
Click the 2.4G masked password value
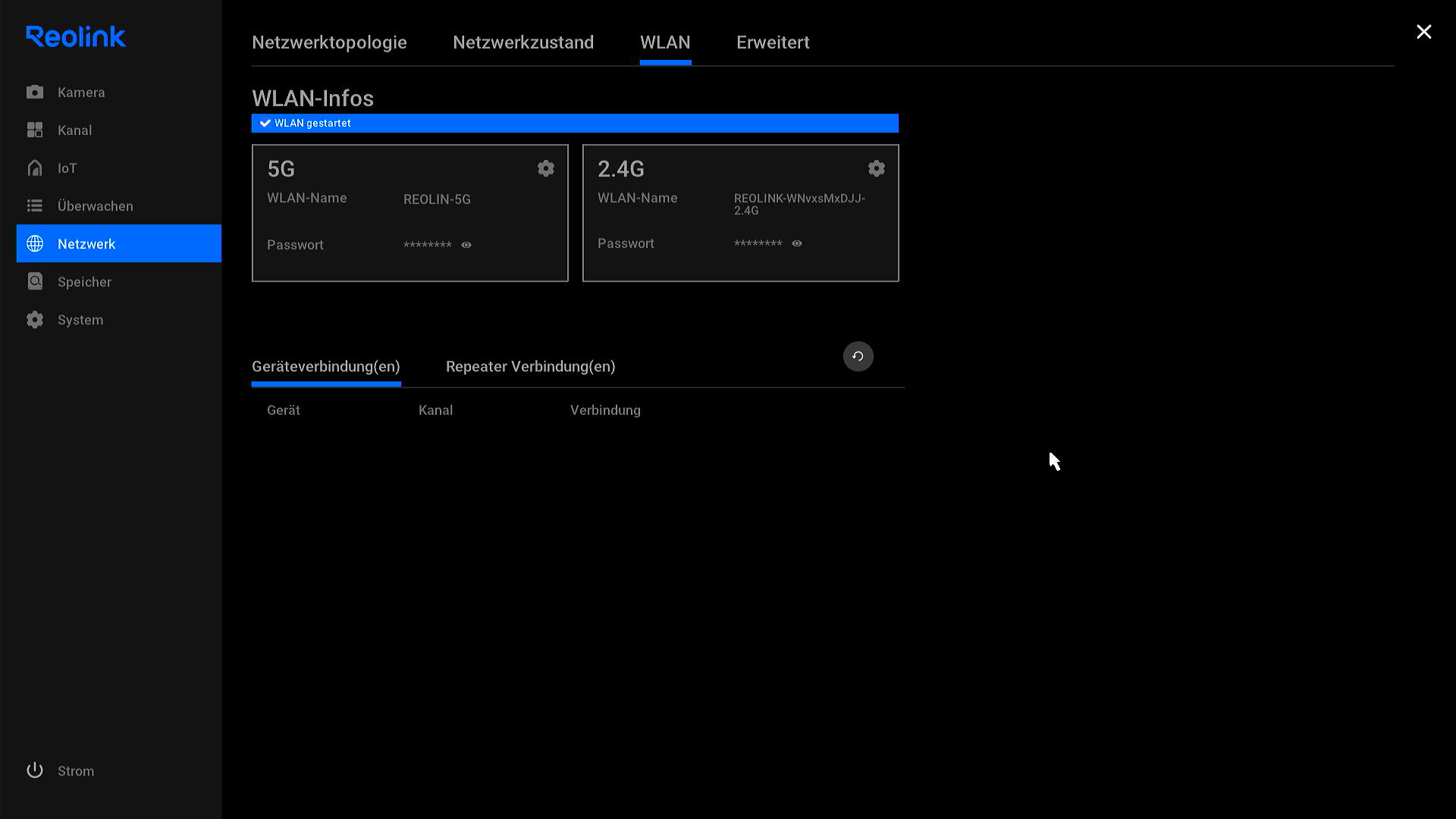pyautogui.click(x=758, y=243)
